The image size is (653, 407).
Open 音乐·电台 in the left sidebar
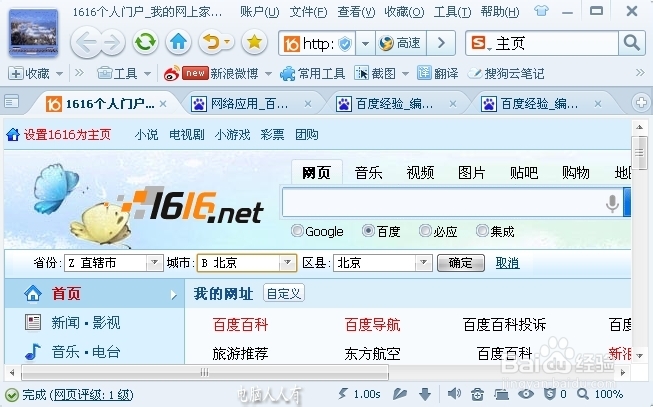pos(85,352)
